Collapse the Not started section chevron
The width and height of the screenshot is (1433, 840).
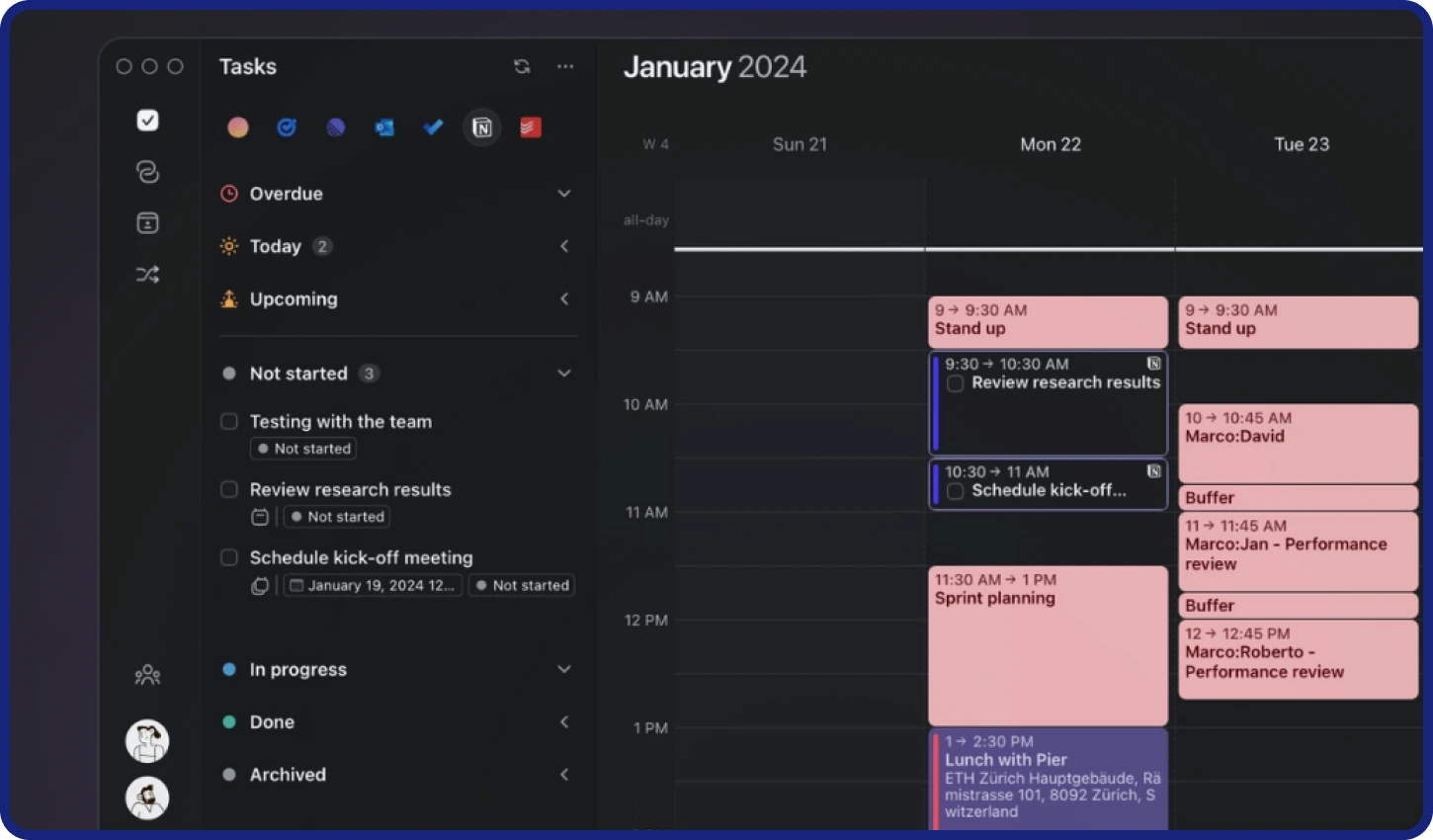point(564,374)
